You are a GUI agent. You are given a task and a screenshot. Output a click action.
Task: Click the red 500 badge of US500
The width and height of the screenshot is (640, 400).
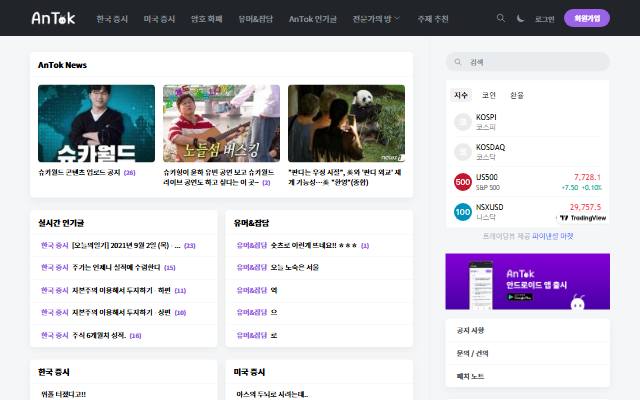pyautogui.click(x=463, y=182)
